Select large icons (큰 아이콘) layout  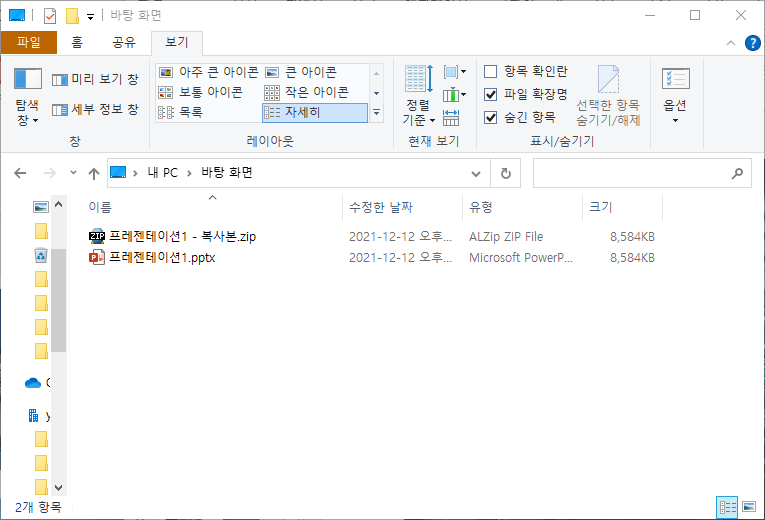click(301, 72)
